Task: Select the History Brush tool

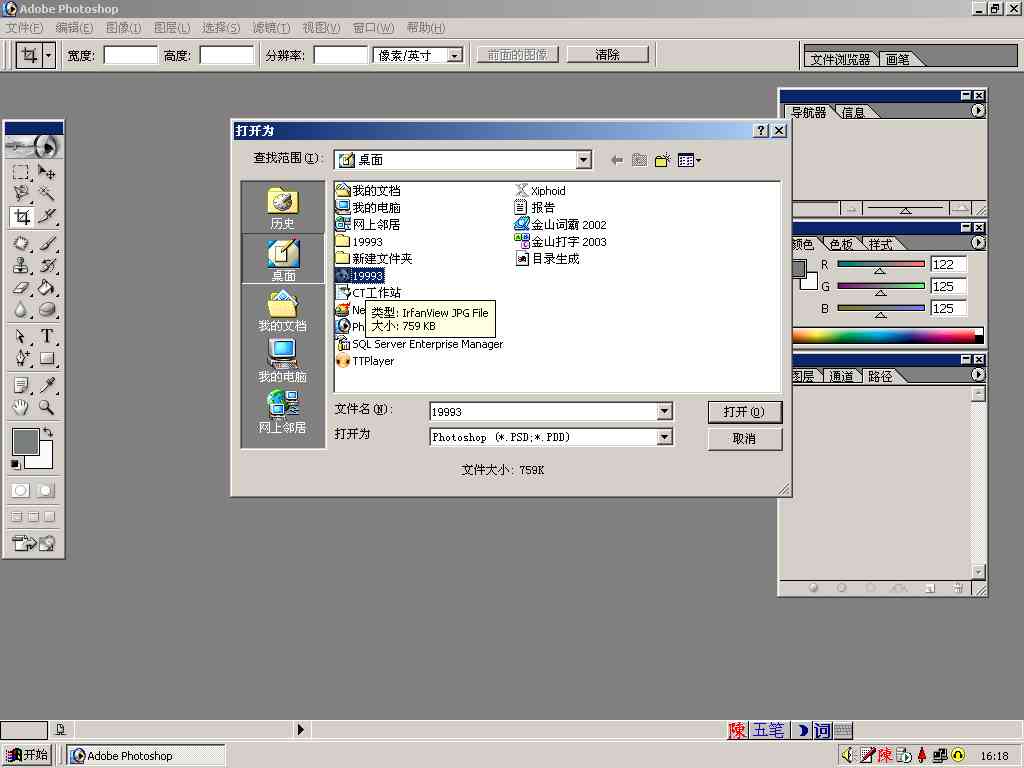Action: [x=46, y=265]
